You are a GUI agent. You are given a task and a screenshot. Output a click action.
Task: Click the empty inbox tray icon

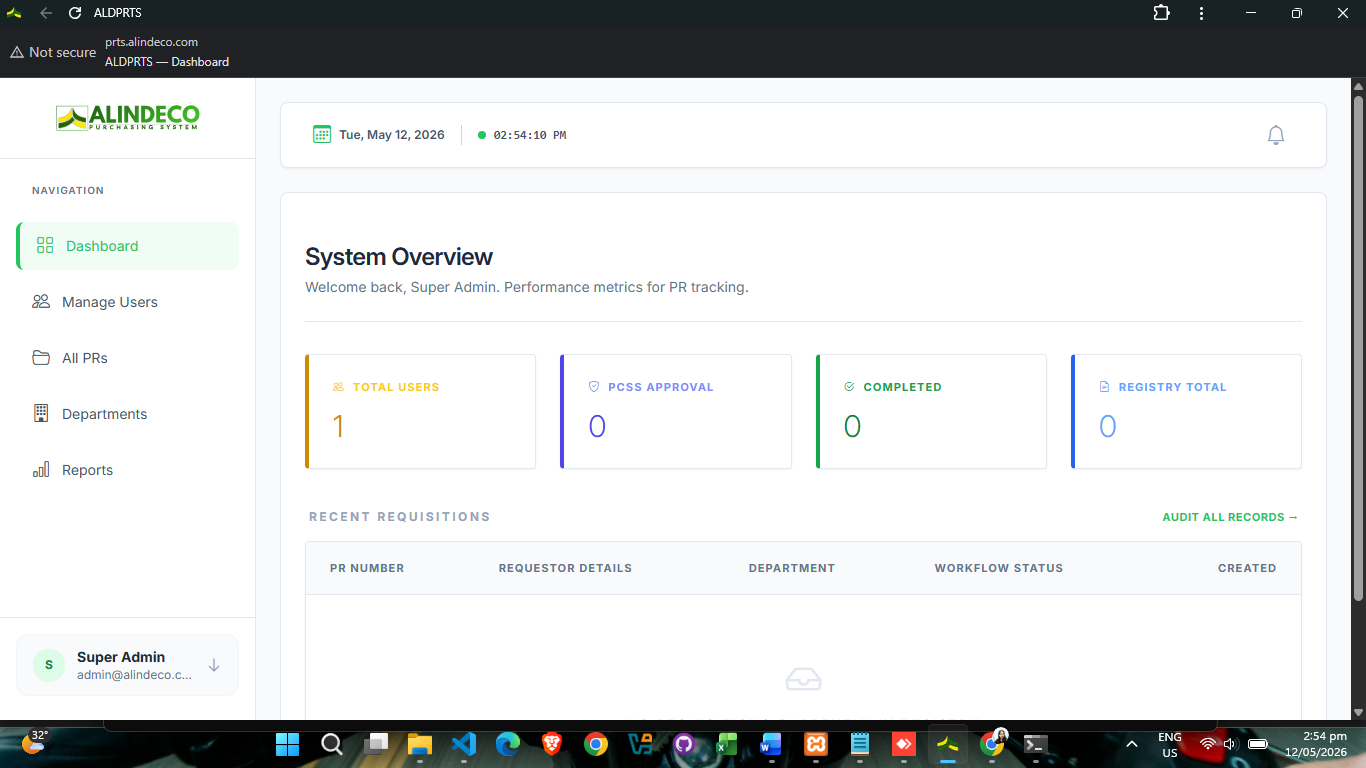(803, 679)
